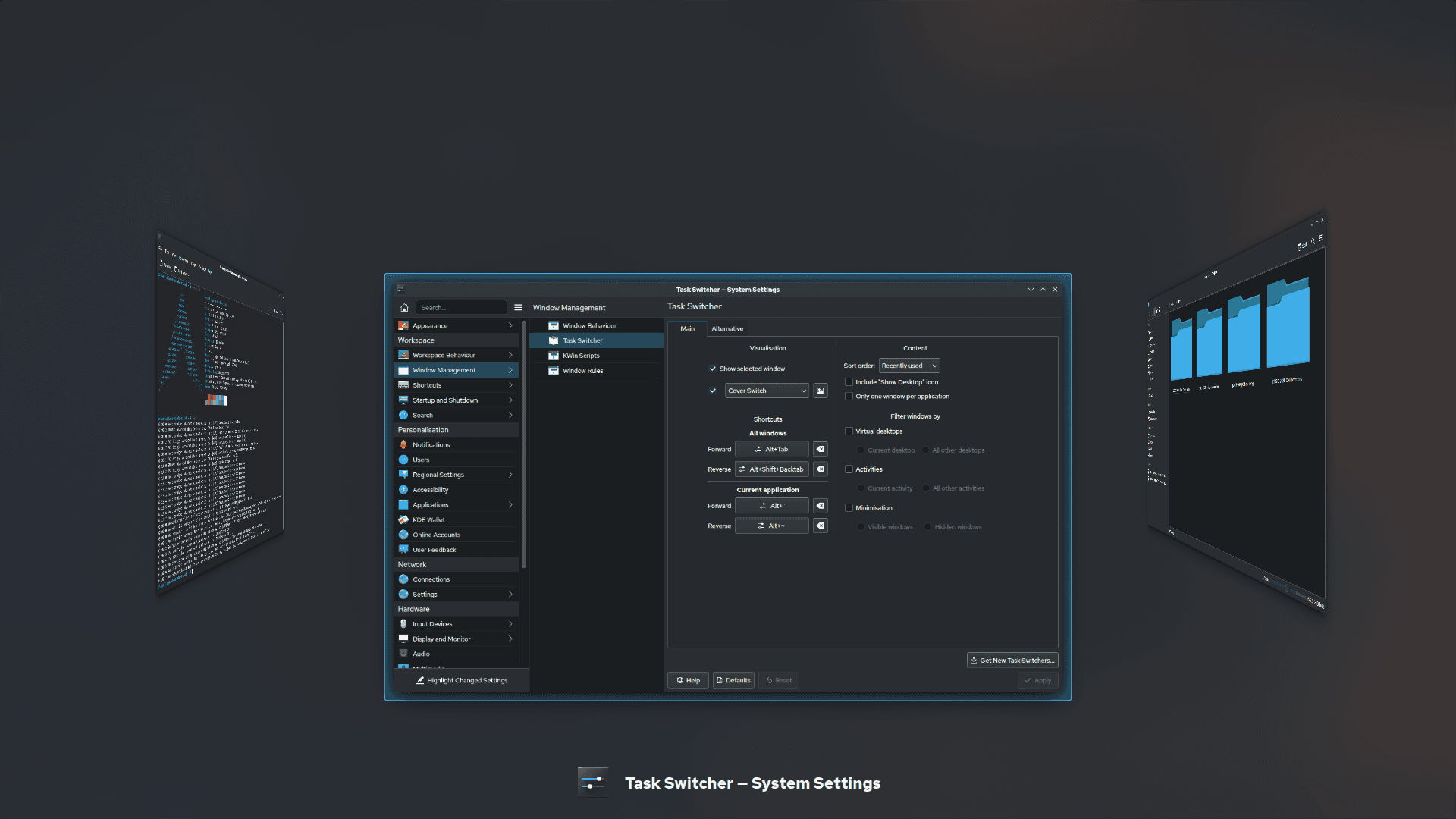Open the Sort order Recently used dropdown
The image size is (1456, 819).
[909, 366]
